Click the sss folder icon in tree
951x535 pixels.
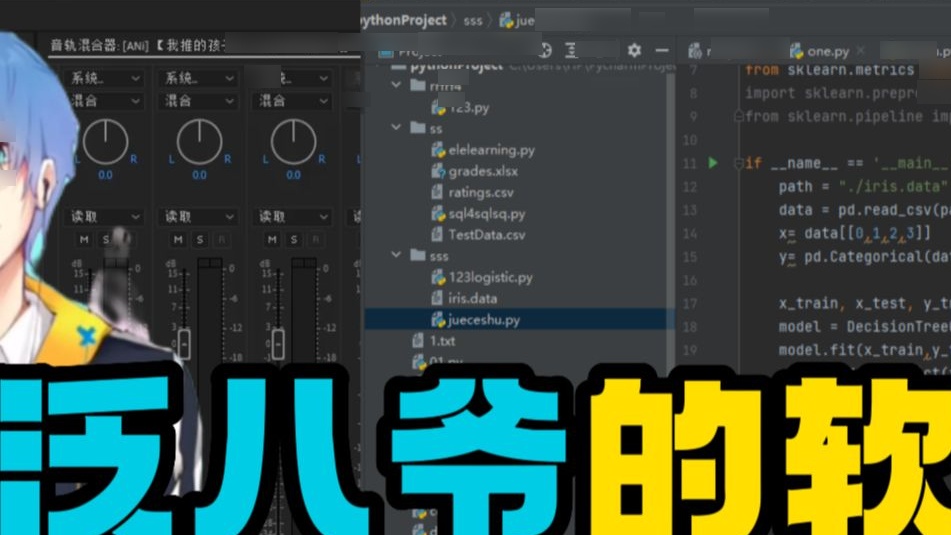pyautogui.click(x=417, y=255)
